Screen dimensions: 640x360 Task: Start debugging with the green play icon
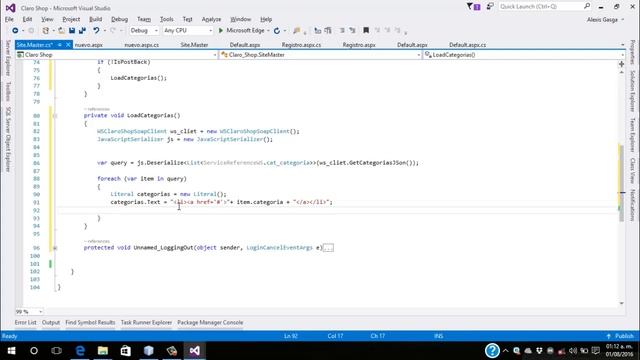[x=221, y=31]
